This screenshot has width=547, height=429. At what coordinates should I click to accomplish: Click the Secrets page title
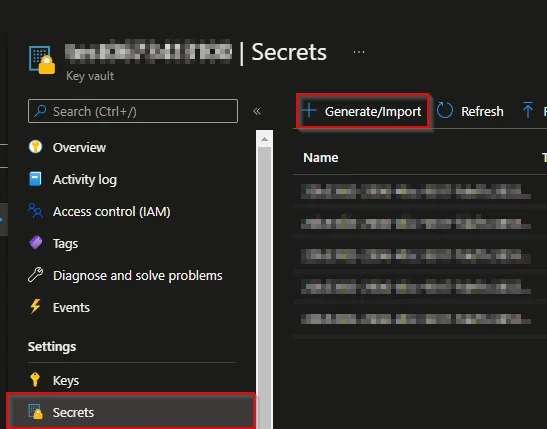289,52
